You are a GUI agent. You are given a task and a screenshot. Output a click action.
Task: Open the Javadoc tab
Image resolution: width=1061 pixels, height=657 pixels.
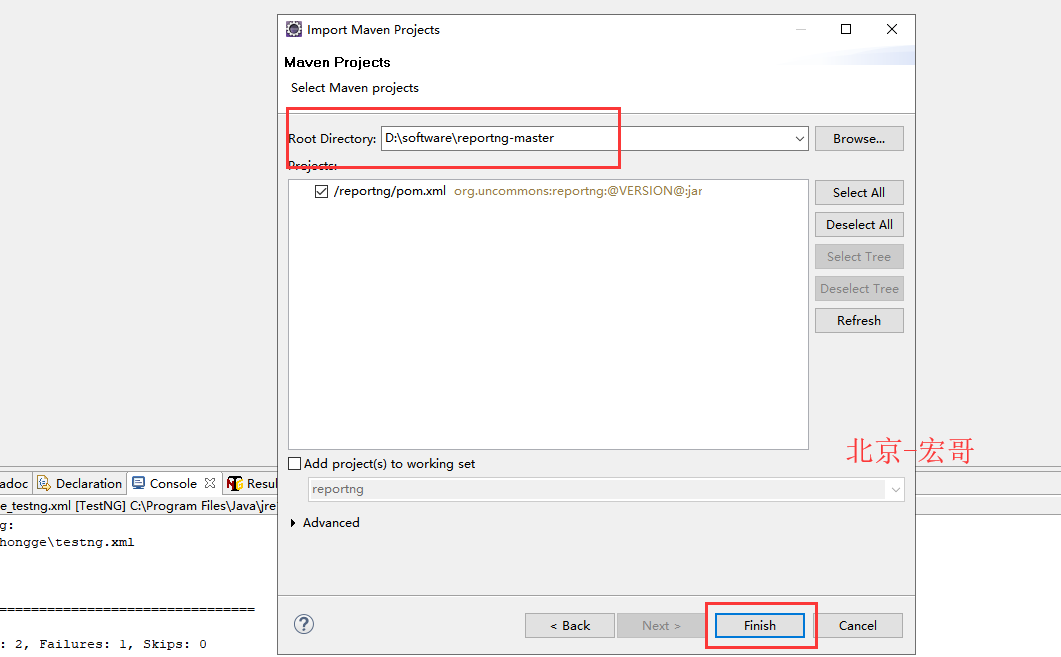14,483
